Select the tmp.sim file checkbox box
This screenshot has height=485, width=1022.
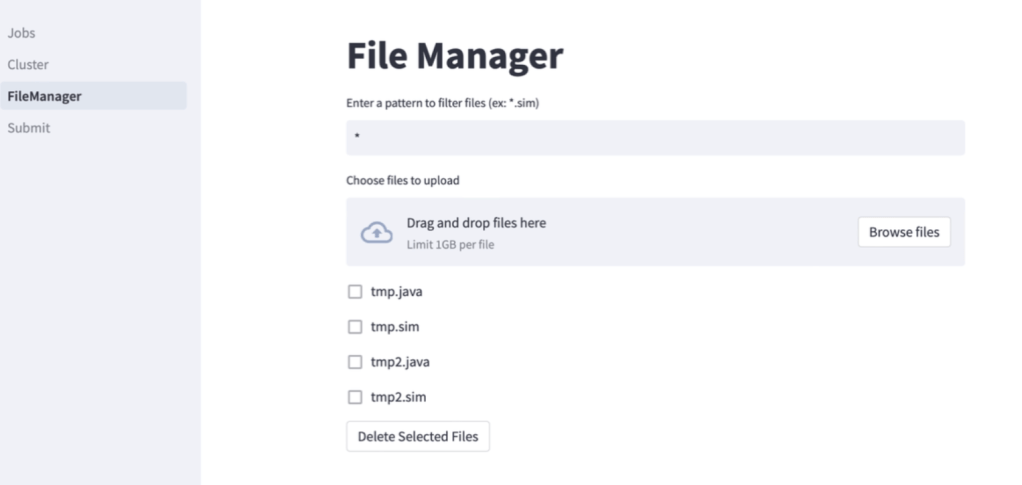click(x=354, y=327)
